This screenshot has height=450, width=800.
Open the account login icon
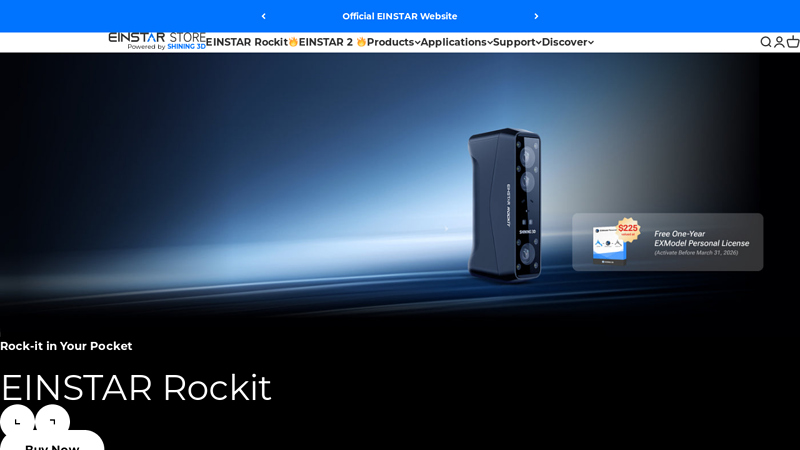pyautogui.click(x=779, y=42)
